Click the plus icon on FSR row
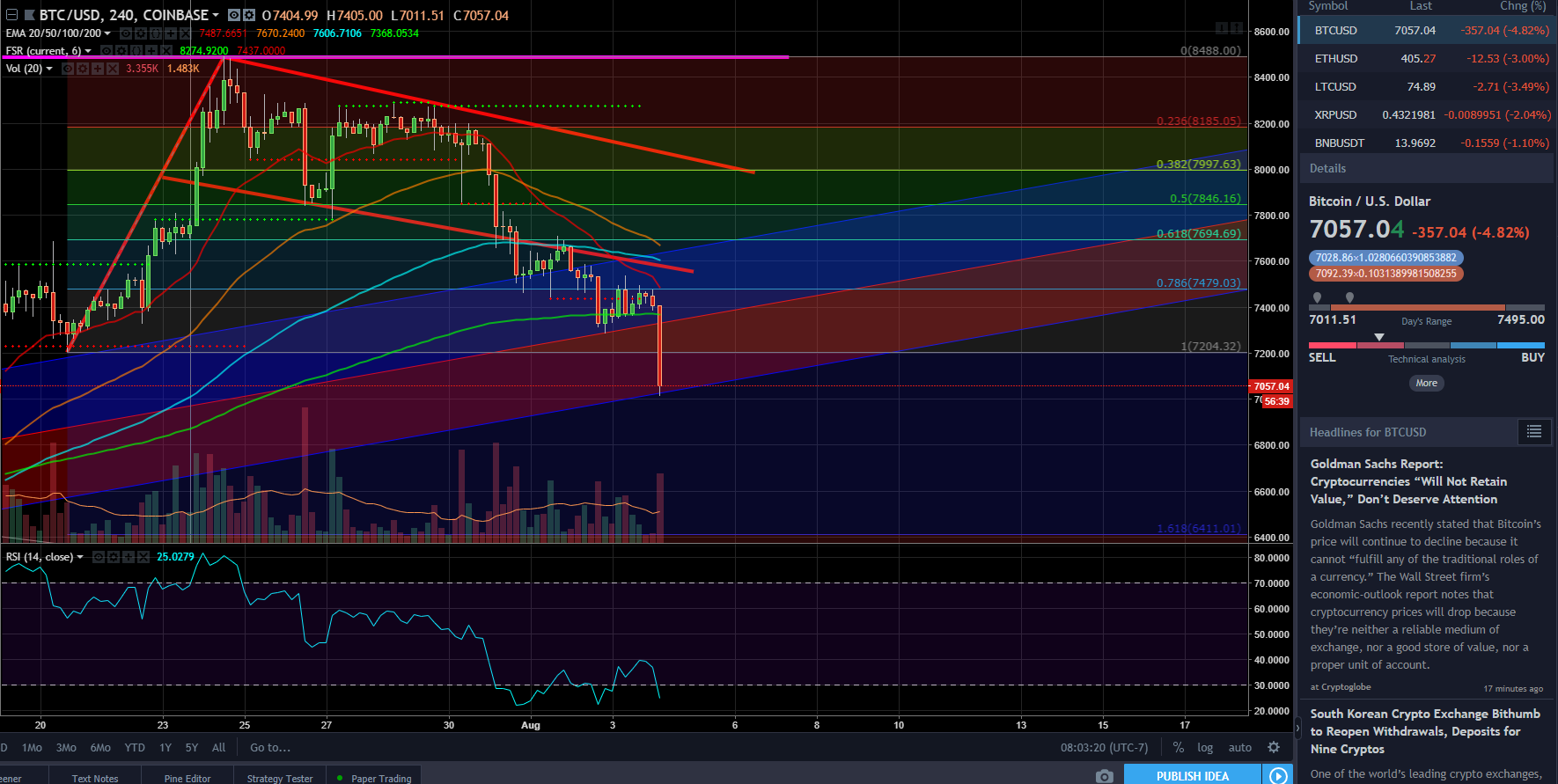The image size is (1558, 784). click(x=151, y=51)
